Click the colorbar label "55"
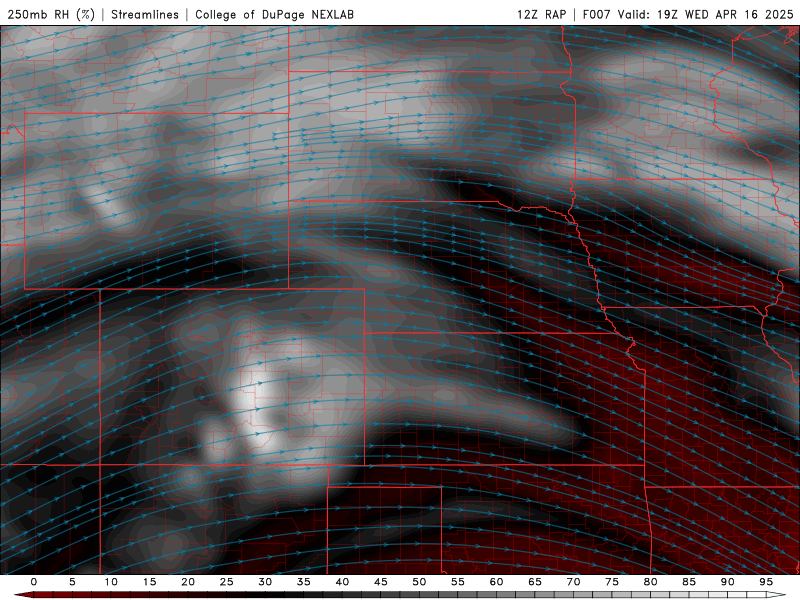Screen dimensions: 800x600 (x=458, y=582)
